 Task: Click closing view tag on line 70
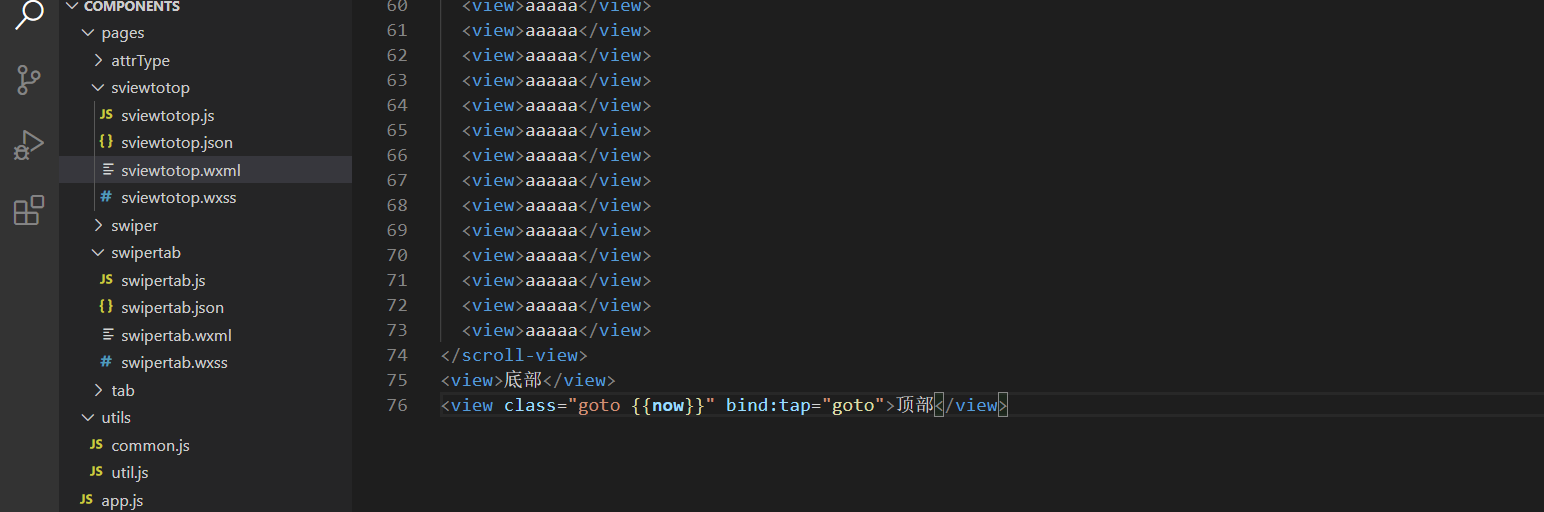[x=614, y=255]
